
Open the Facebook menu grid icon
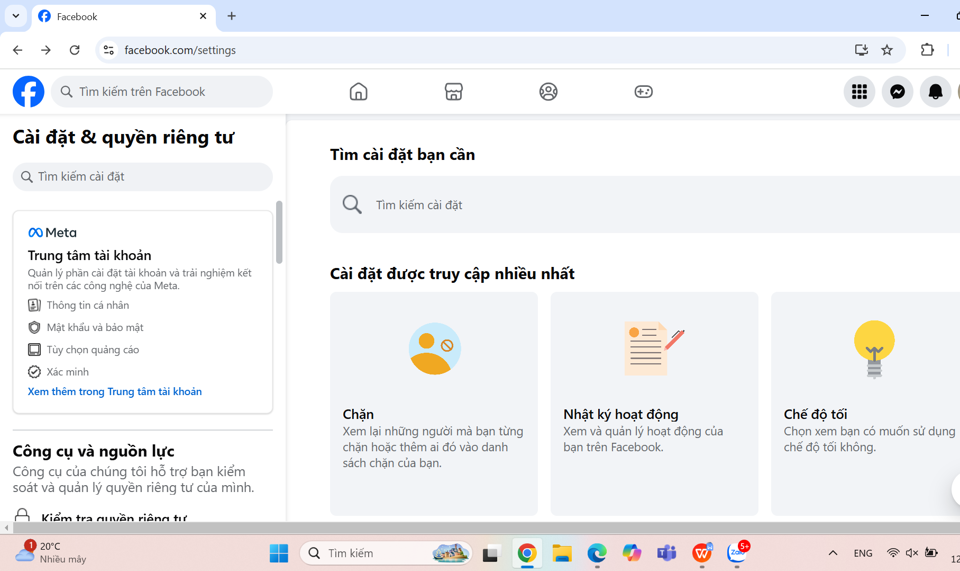click(x=859, y=92)
